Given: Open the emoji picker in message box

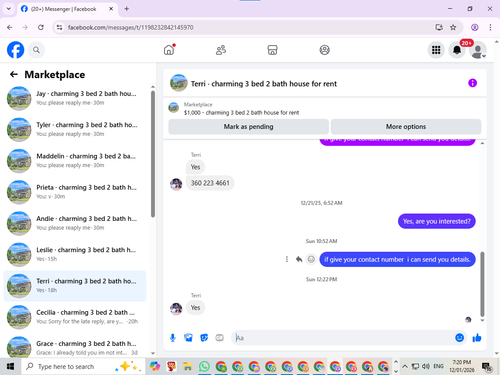Looking at the screenshot, I should pyautogui.click(x=460, y=338).
